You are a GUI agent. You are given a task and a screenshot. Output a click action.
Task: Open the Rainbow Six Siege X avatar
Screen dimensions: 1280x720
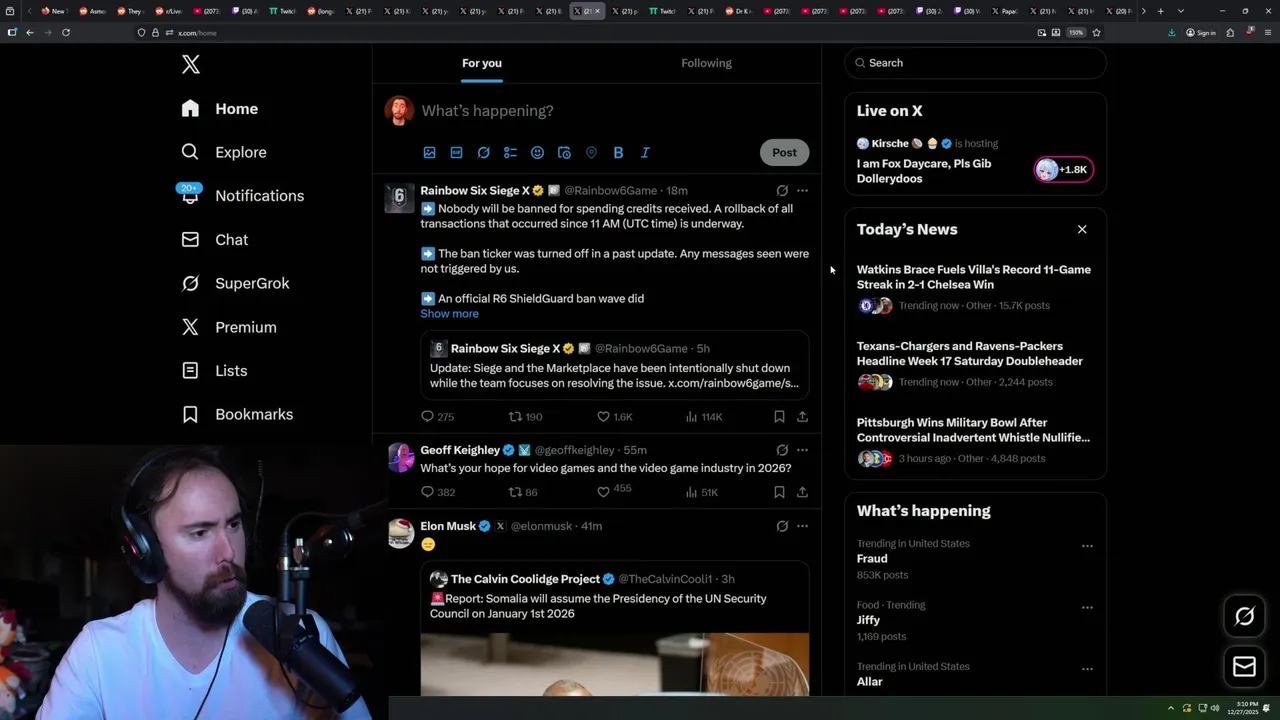(399, 198)
